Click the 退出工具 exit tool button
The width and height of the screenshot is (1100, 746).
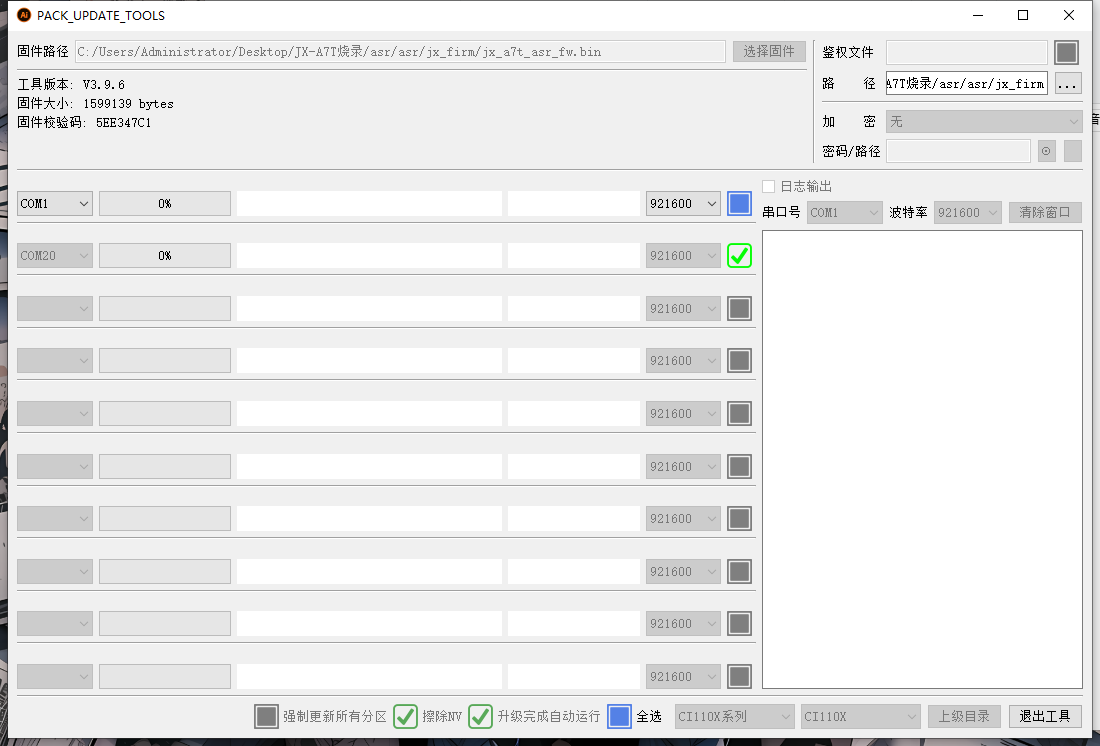tap(1045, 716)
